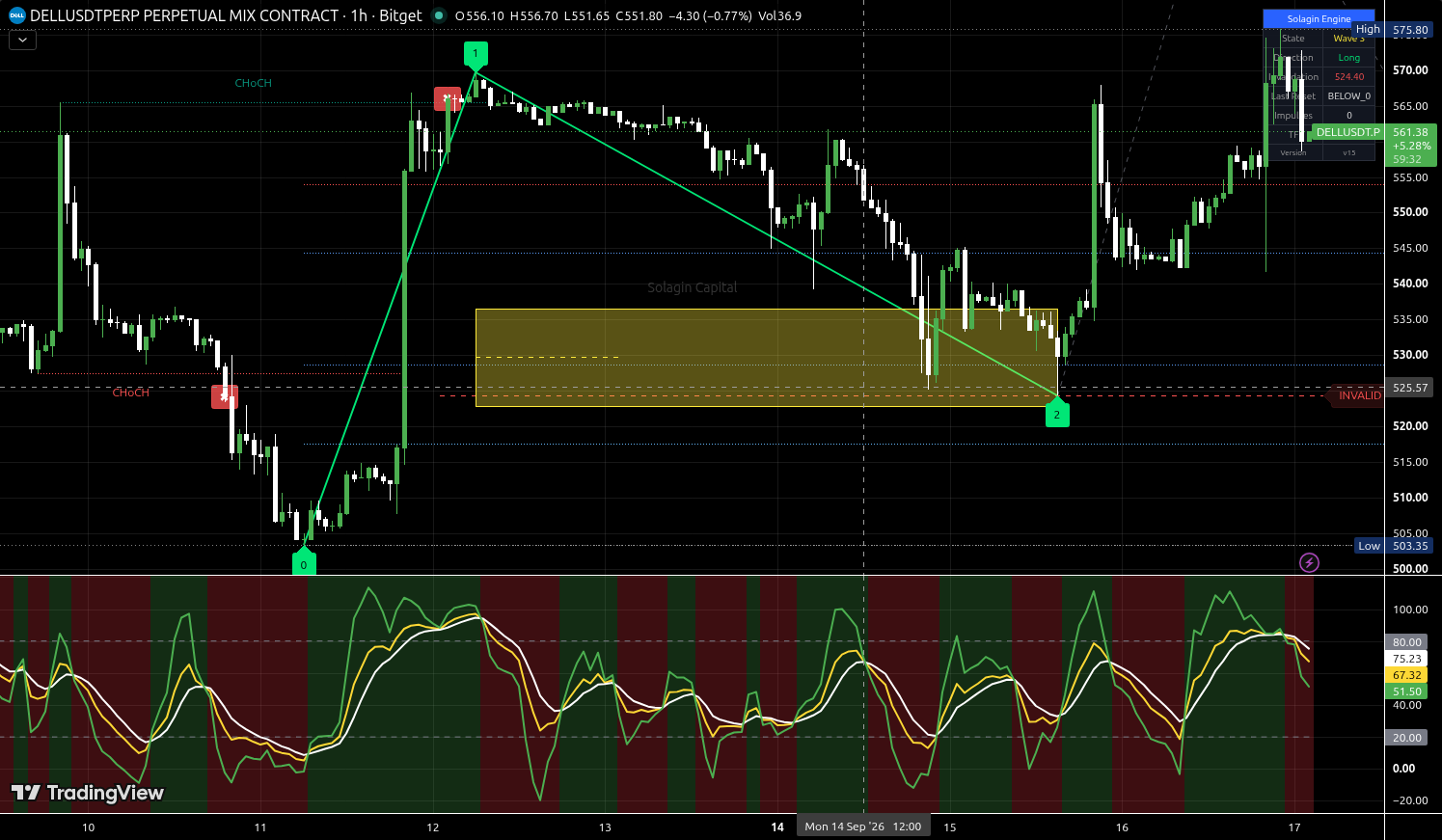Click the green market status dot
Image resolution: width=1442 pixels, height=840 pixels.
coord(439,15)
